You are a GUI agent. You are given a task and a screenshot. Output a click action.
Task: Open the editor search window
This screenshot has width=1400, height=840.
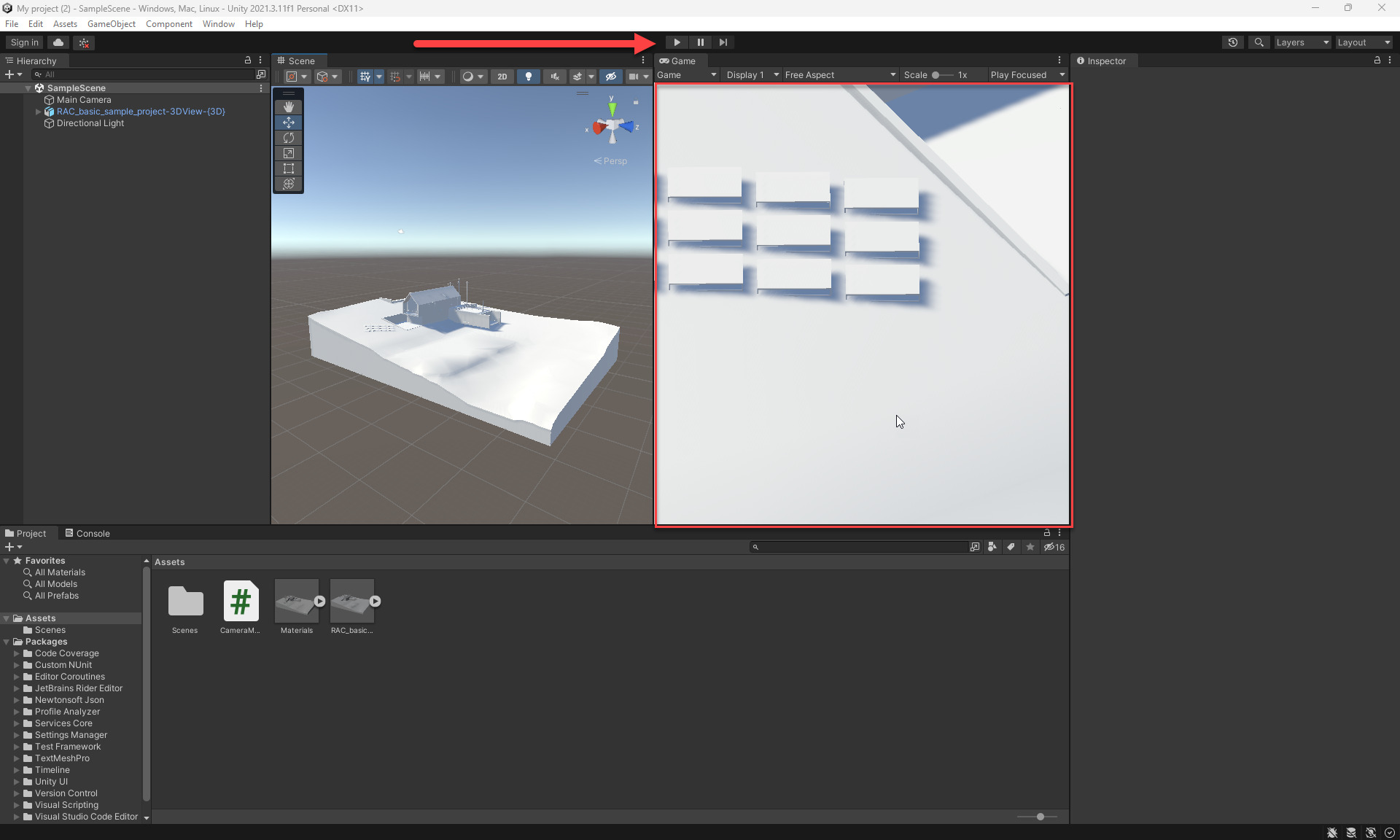point(1259,42)
